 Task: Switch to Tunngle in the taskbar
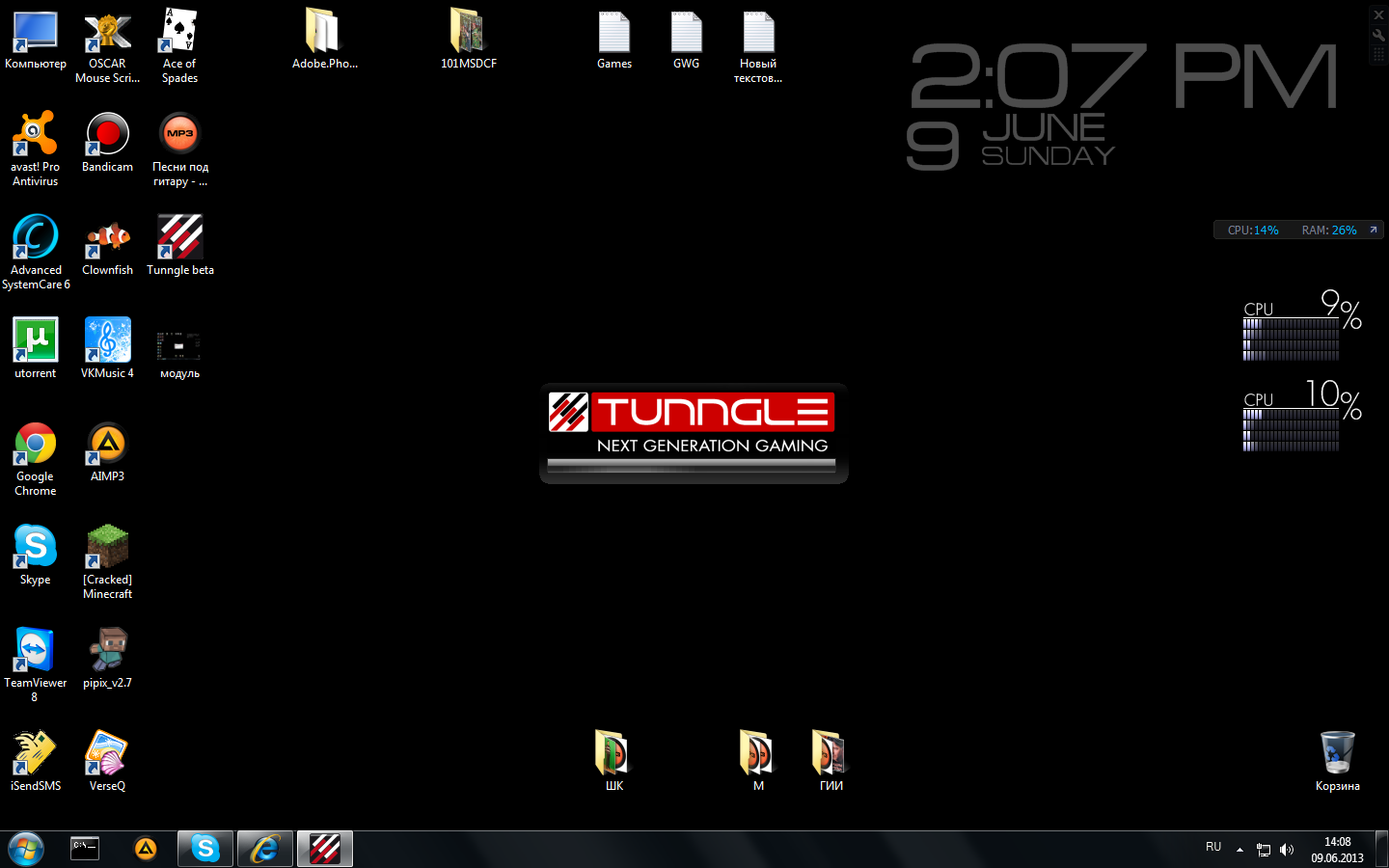[325, 849]
